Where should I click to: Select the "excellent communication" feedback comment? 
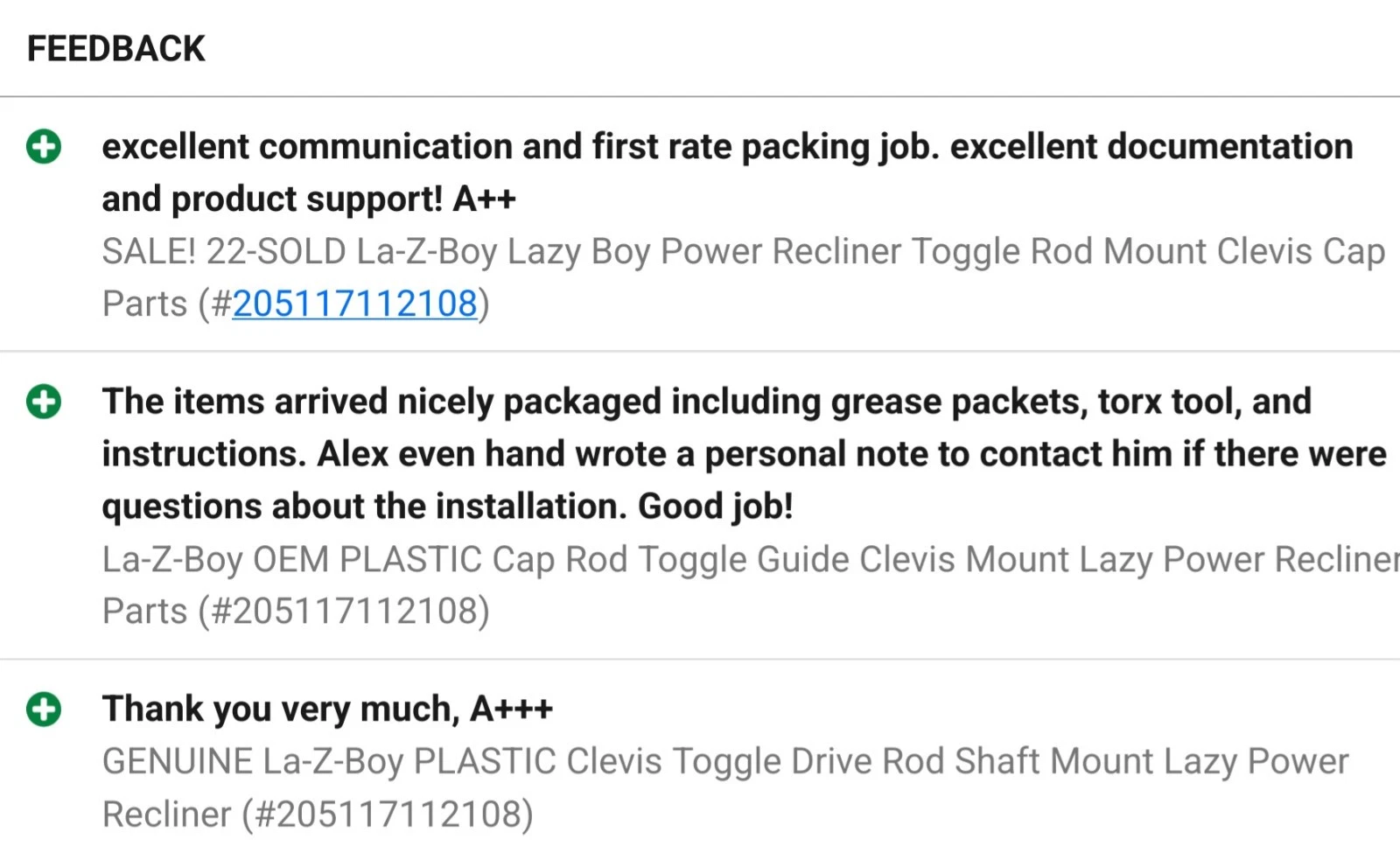[726, 147]
